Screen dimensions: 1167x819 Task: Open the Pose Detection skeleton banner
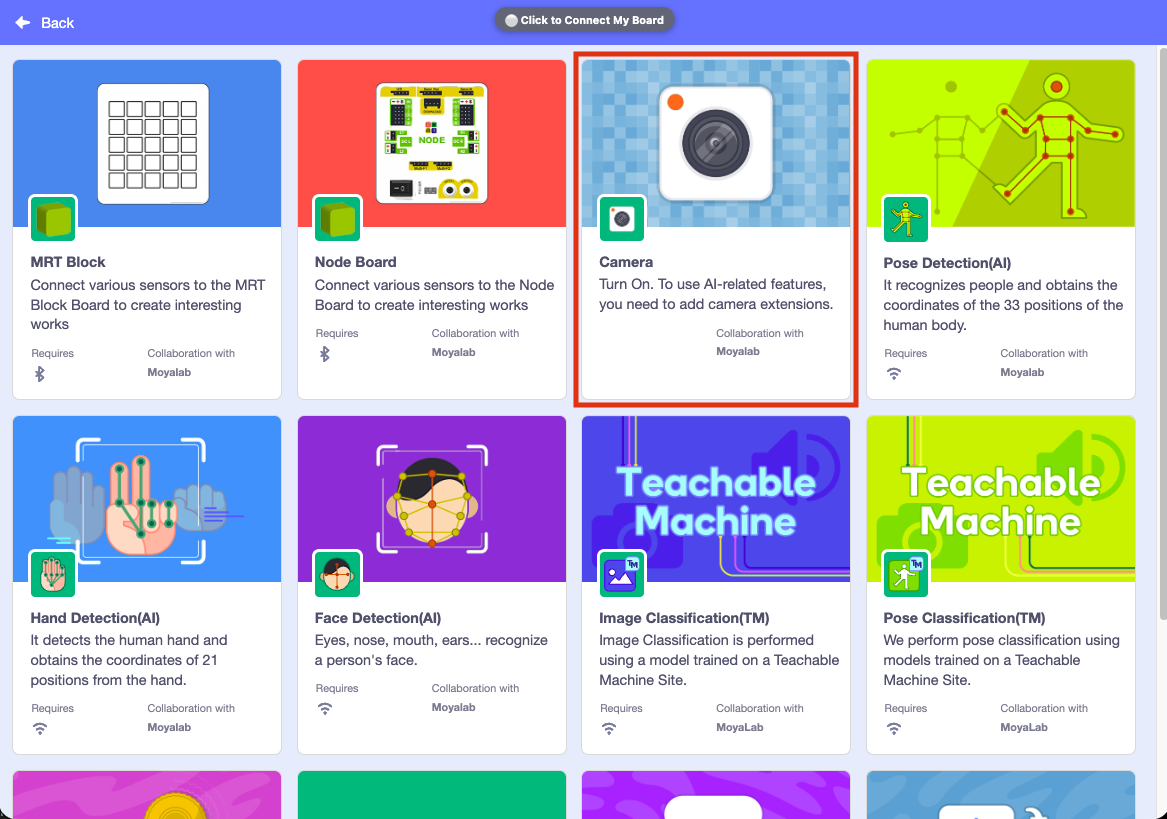(1001, 144)
